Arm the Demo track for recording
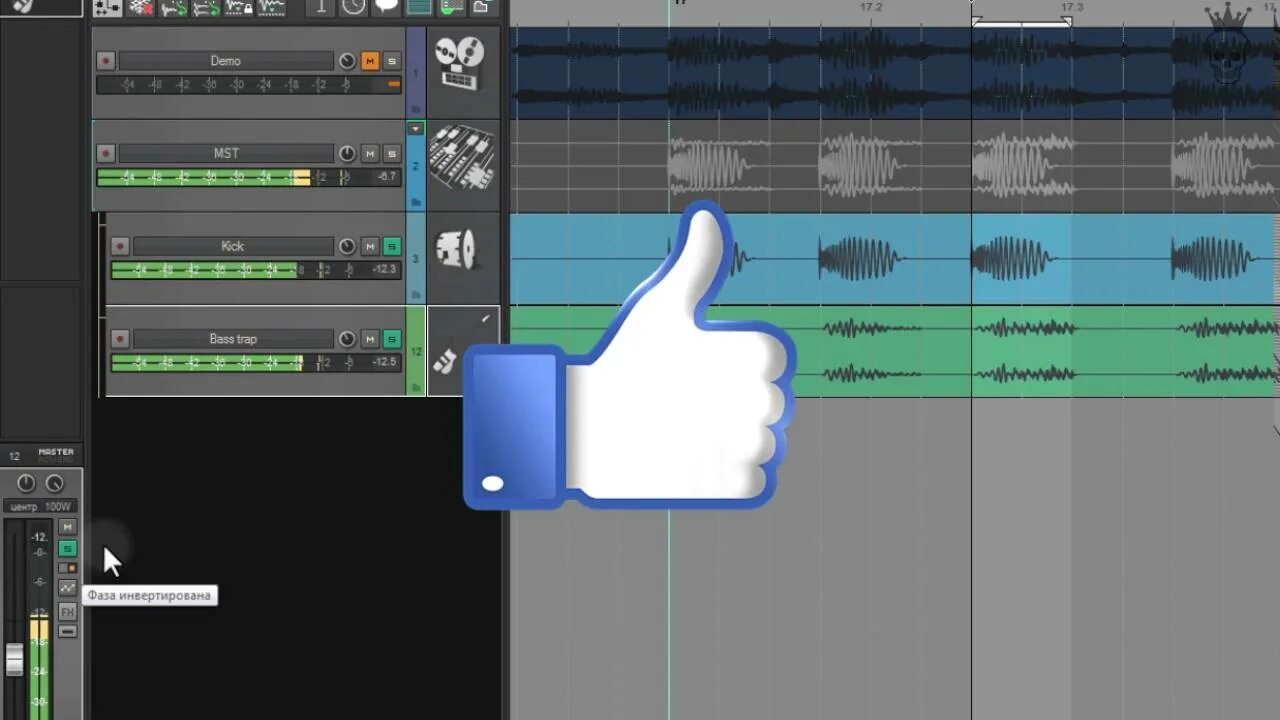 point(105,61)
